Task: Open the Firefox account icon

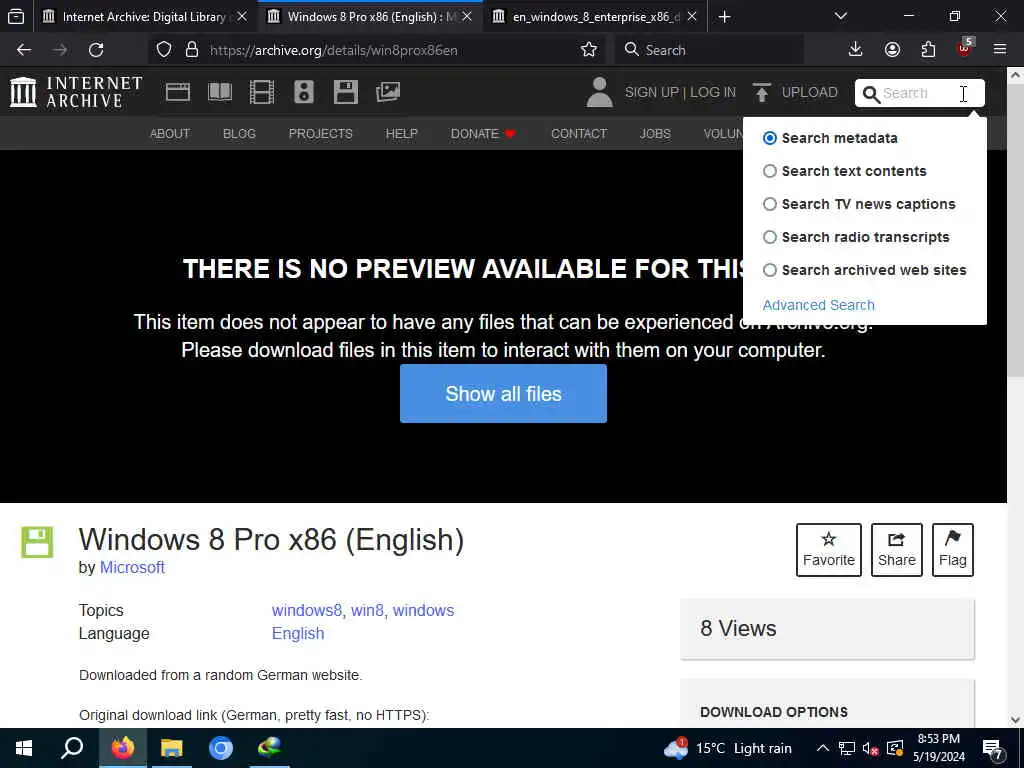Action: pyautogui.click(x=892, y=50)
